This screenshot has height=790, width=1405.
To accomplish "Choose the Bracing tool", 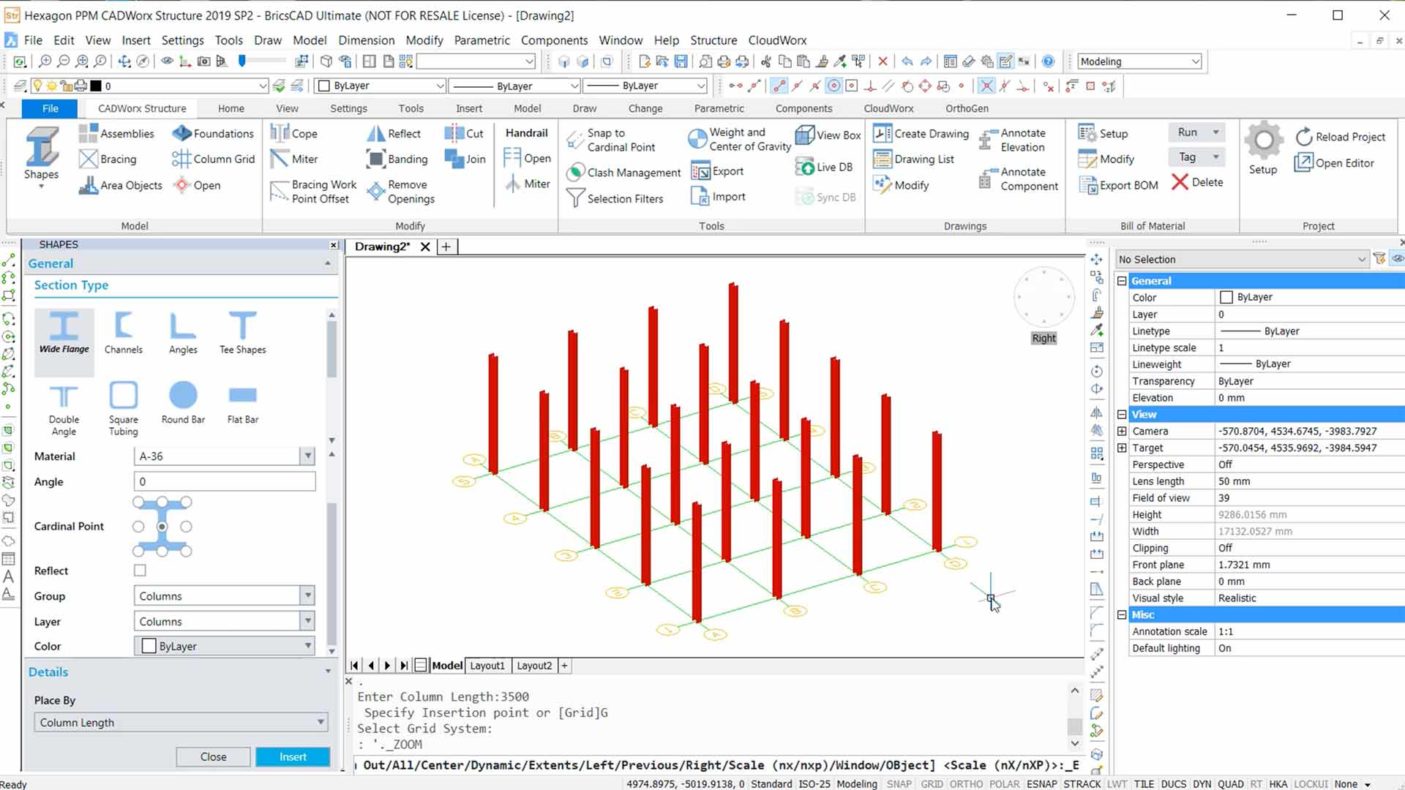I will click(107, 159).
